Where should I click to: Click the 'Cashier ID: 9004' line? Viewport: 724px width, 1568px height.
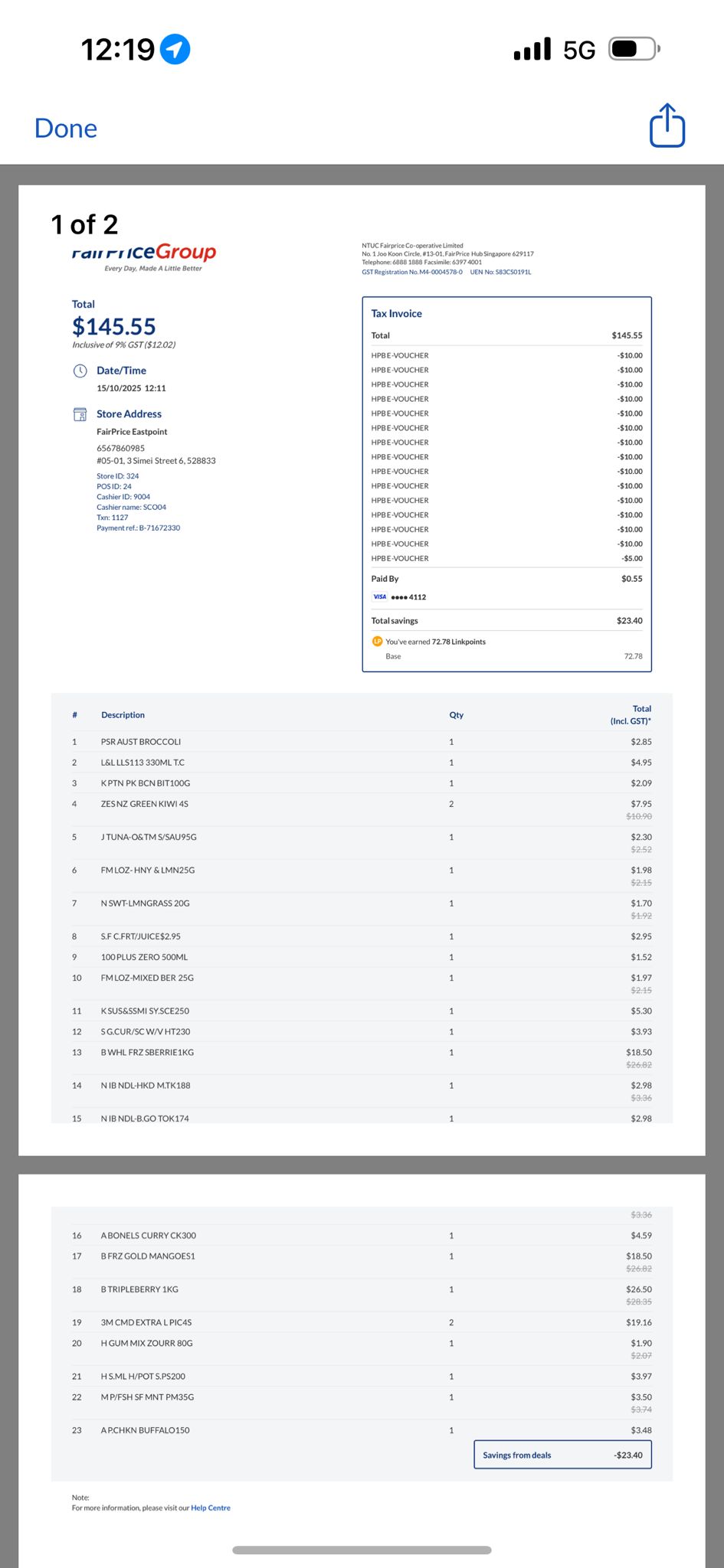(x=123, y=497)
